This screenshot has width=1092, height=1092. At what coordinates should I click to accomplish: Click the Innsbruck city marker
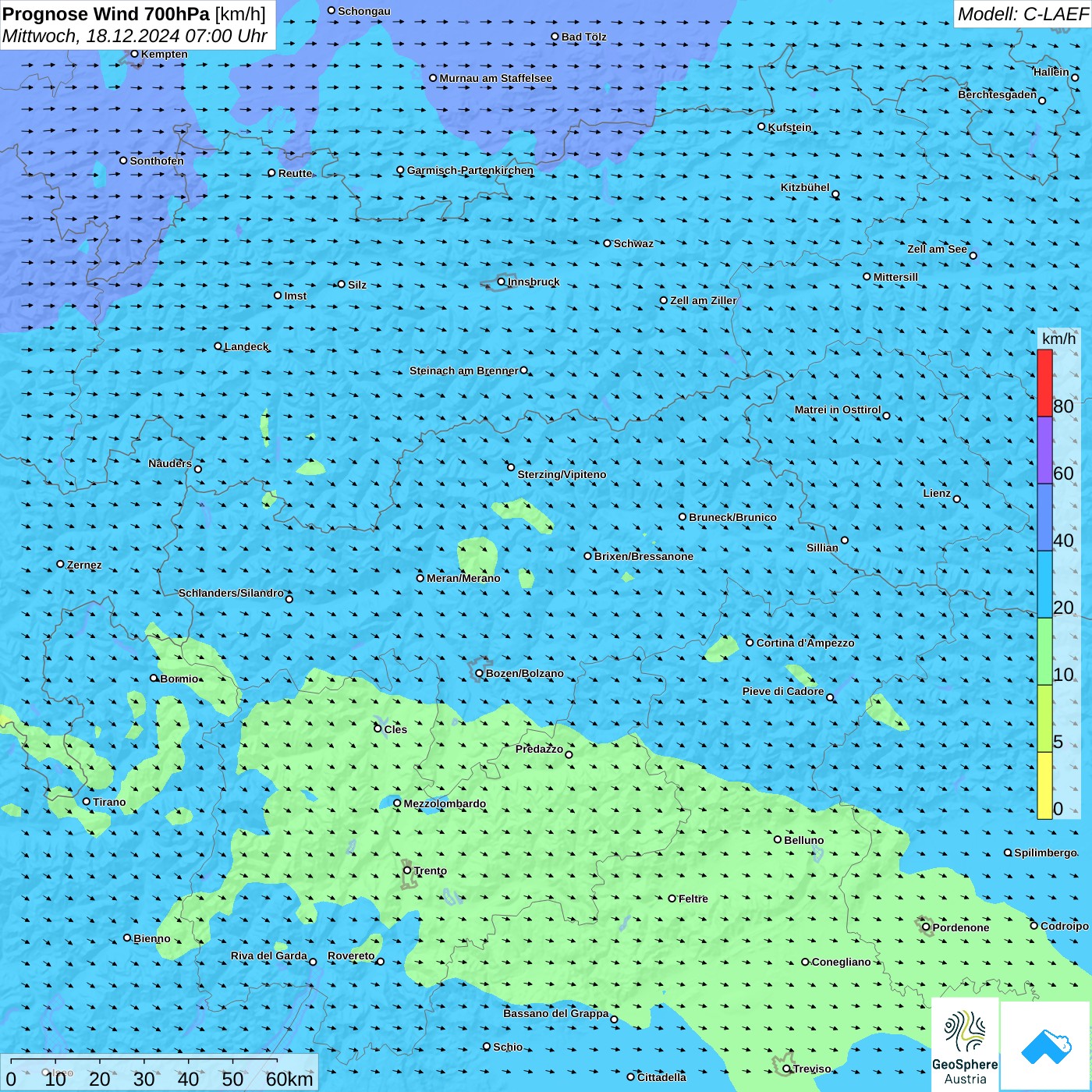502,282
